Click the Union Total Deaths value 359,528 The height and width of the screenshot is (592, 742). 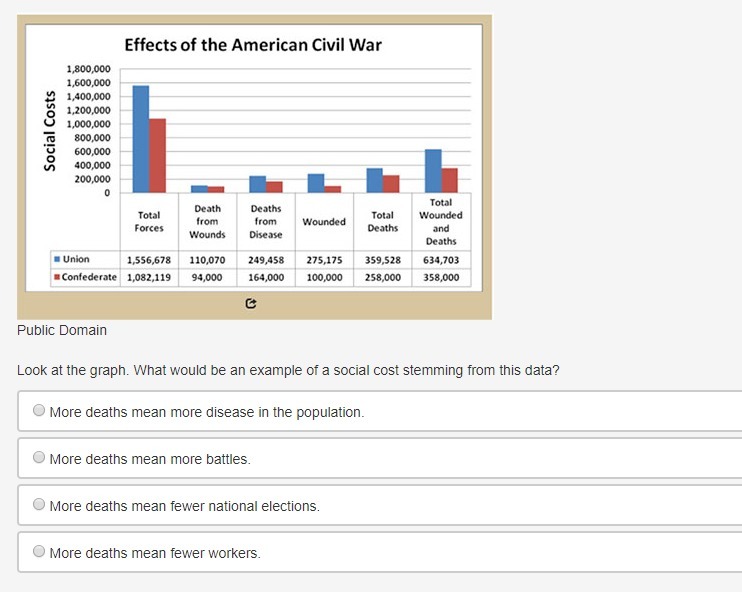pos(382,259)
